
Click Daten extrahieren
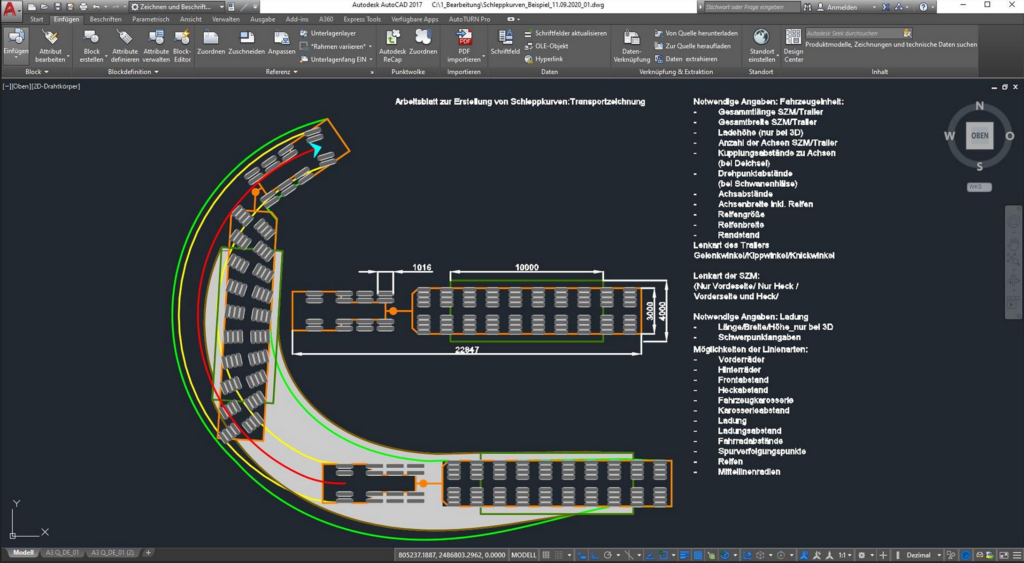pos(686,59)
